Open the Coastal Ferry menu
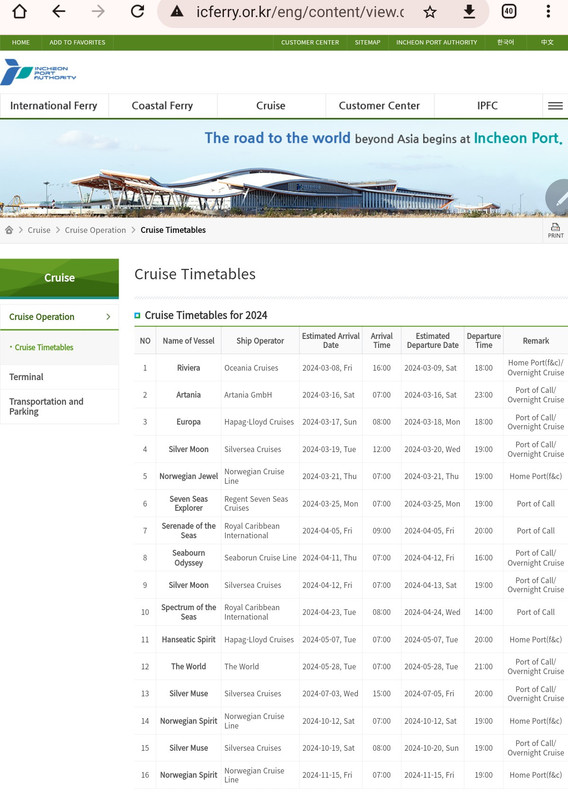The height and width of the screenshot is (800, 568). [x=162, y=106]
